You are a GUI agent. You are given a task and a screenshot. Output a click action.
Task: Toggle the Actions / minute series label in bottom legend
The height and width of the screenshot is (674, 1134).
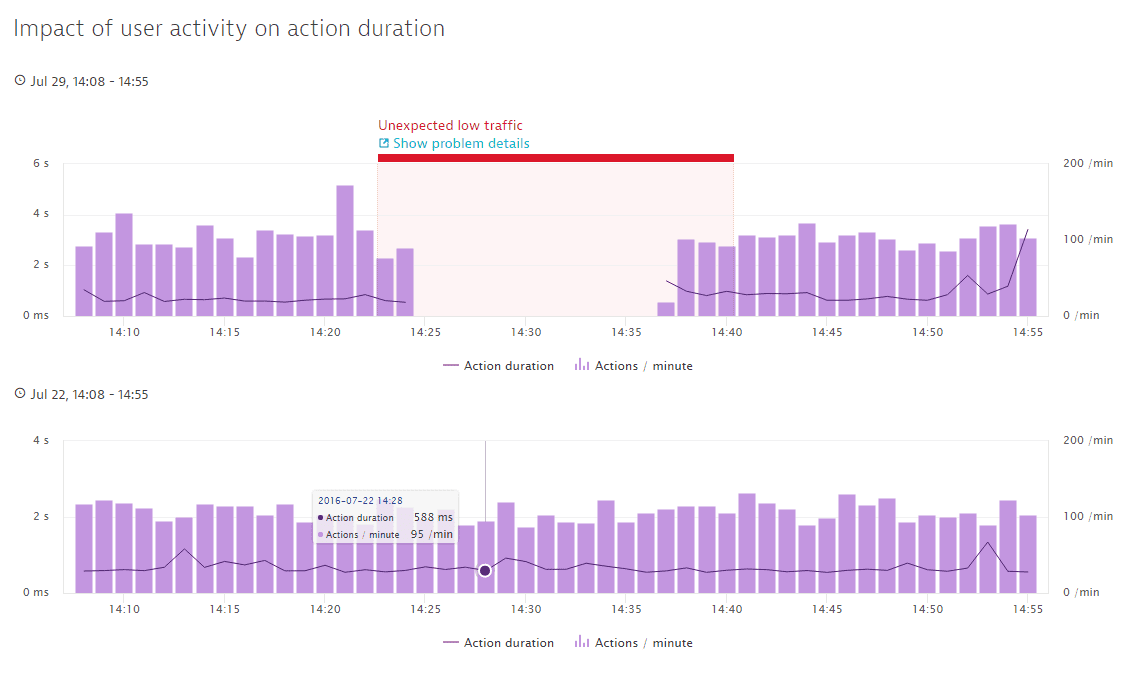coord(643,643)
